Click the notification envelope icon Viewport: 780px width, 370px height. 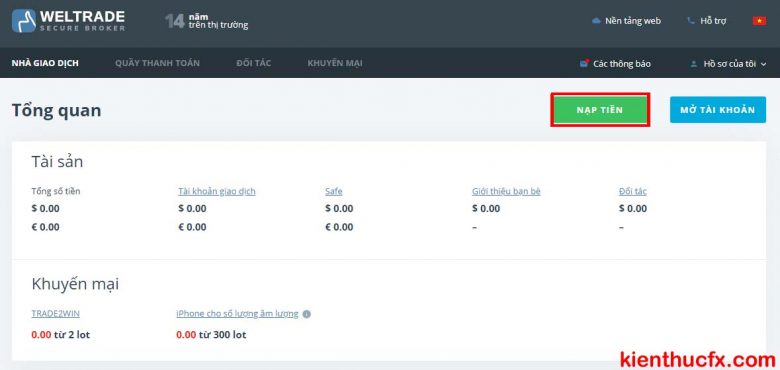(x=585, y=64)
